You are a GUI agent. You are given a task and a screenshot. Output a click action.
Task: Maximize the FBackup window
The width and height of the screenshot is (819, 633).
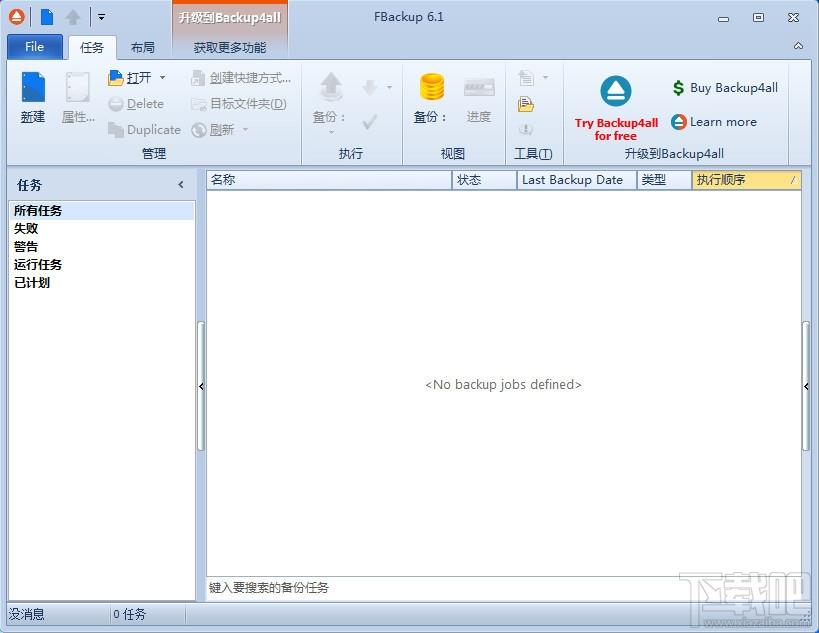pos(758,17)
